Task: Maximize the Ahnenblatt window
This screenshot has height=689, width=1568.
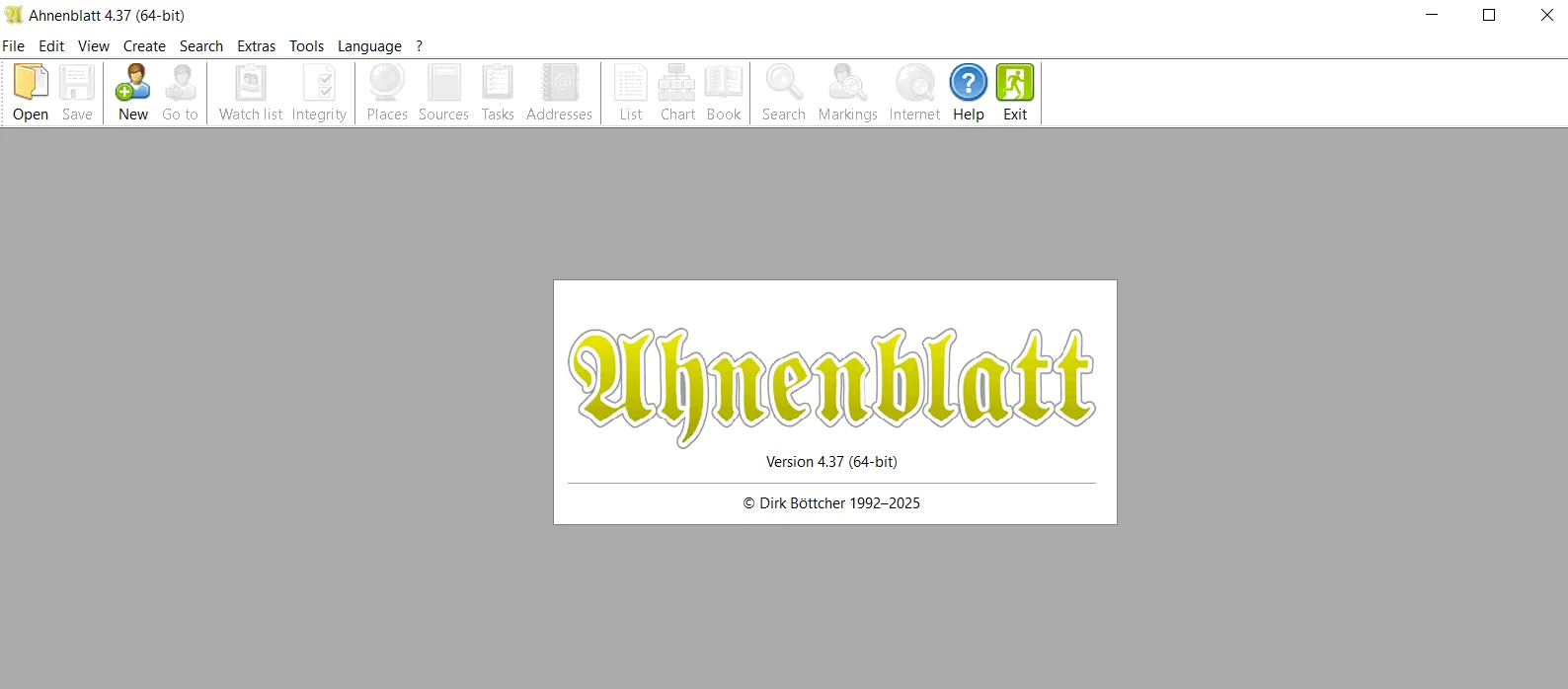Action: 1489,15
